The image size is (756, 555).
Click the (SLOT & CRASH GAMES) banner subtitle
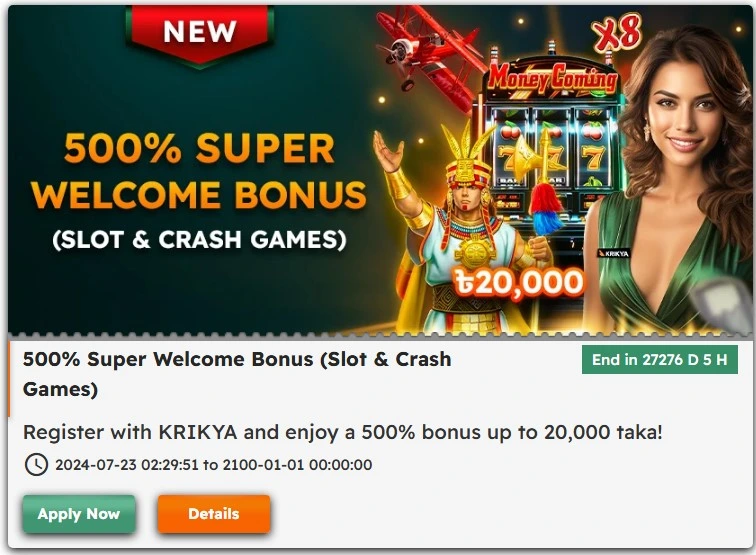(199, 240)
